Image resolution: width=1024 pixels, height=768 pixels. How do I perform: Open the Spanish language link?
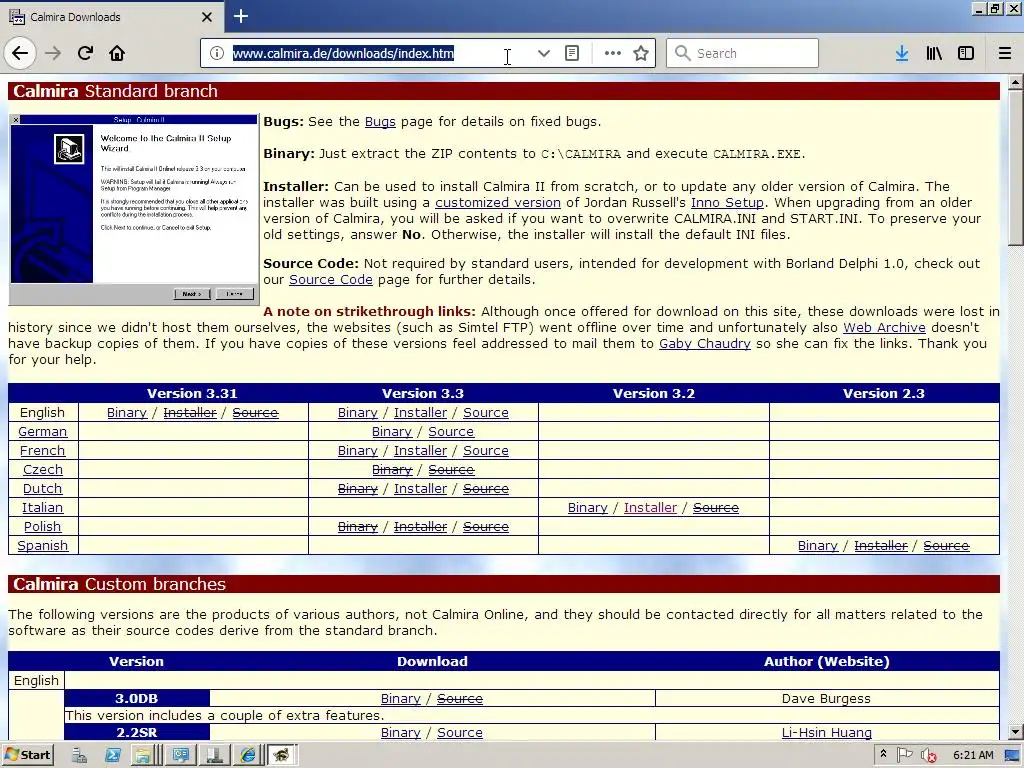[42, 545]
